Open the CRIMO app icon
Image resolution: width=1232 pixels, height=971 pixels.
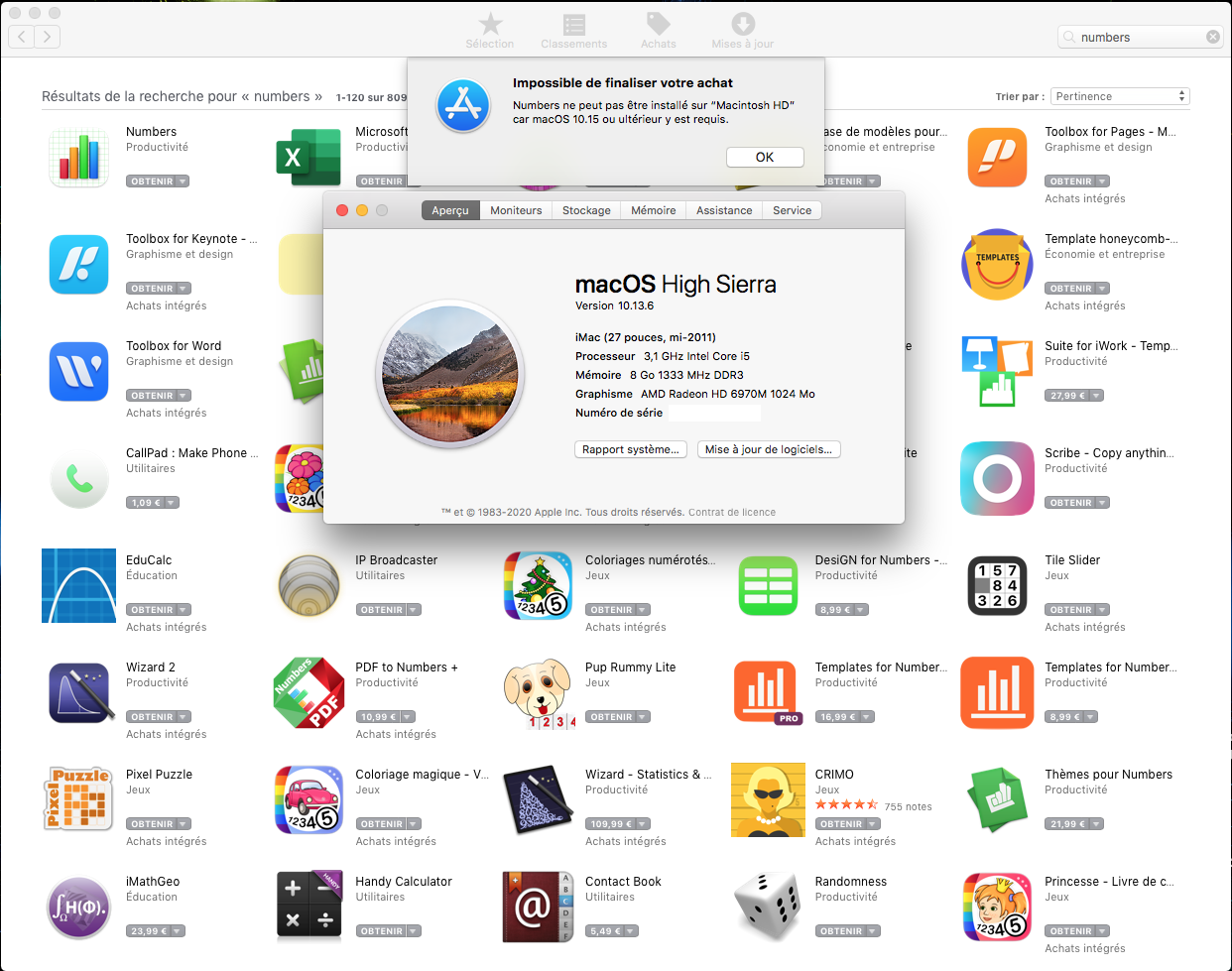(768, 799)
